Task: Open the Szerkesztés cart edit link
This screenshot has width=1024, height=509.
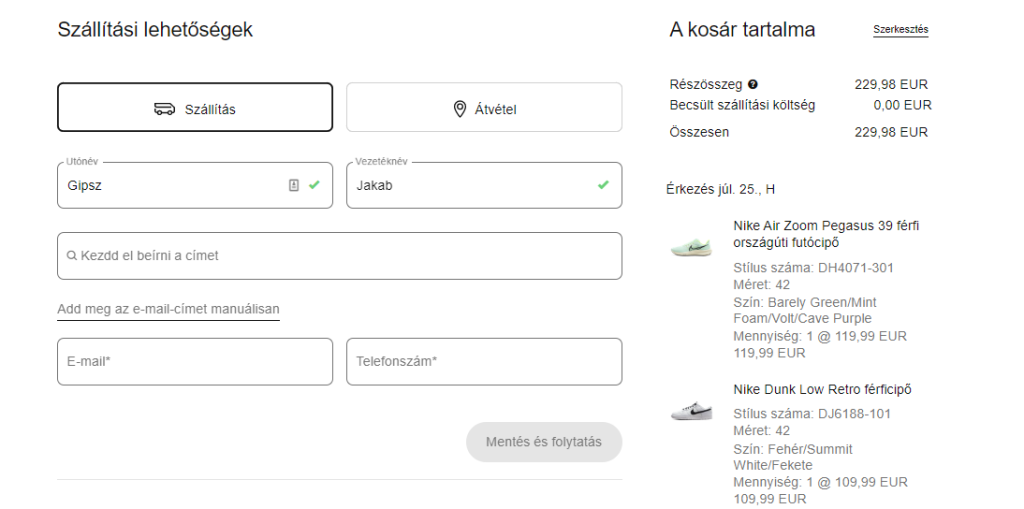Action: point(901,30)
